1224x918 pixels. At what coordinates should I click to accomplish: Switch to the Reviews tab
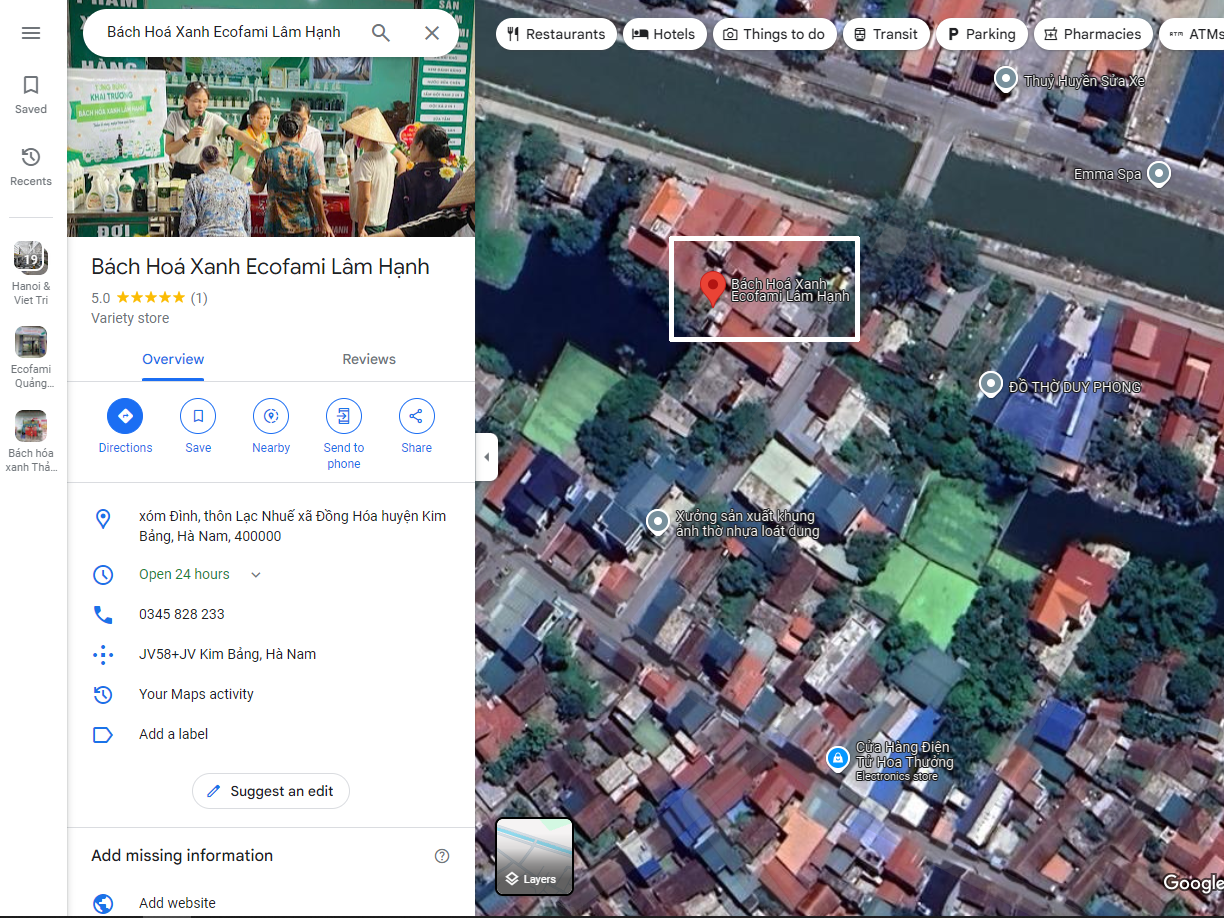click(369, 360)
